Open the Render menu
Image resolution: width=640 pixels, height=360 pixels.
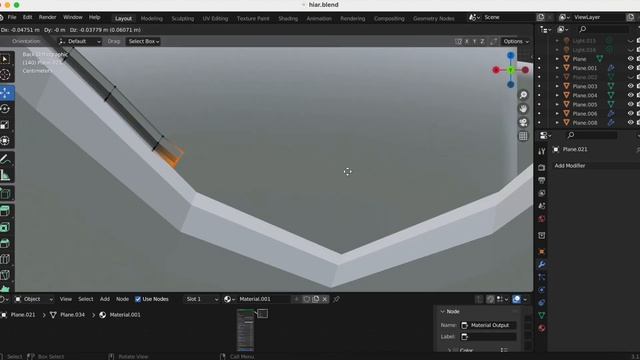pos(47,17)
